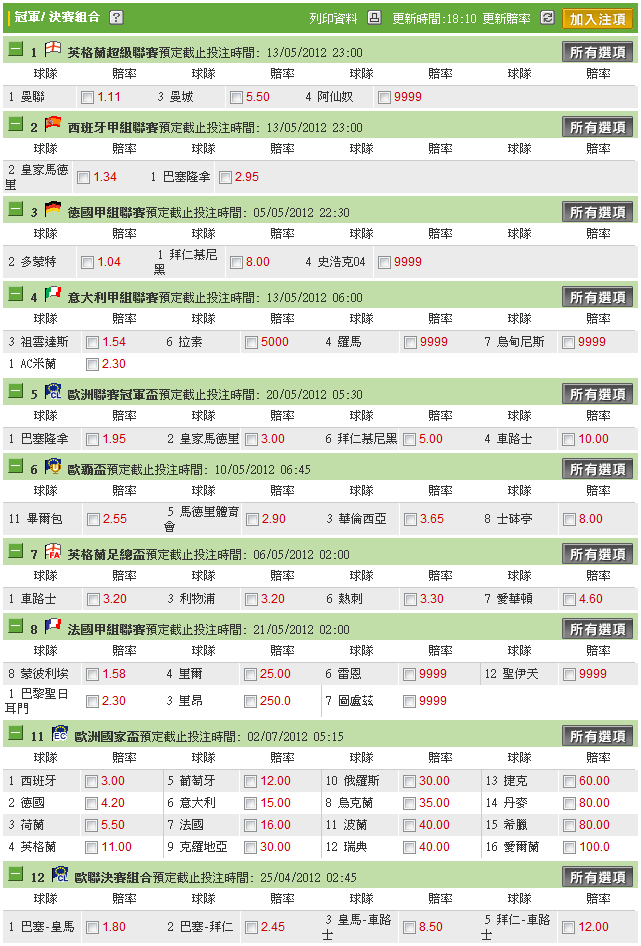The image size is (641, 946).
Task: Click 所有選項 for 歐霸盃
Action: [x=598, y=469]
